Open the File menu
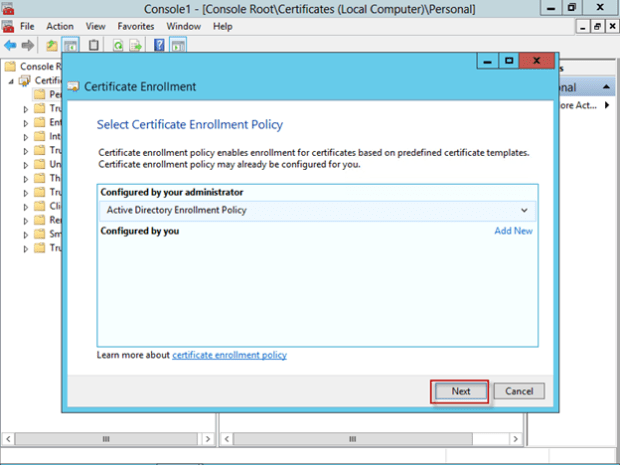 [27, 26]
